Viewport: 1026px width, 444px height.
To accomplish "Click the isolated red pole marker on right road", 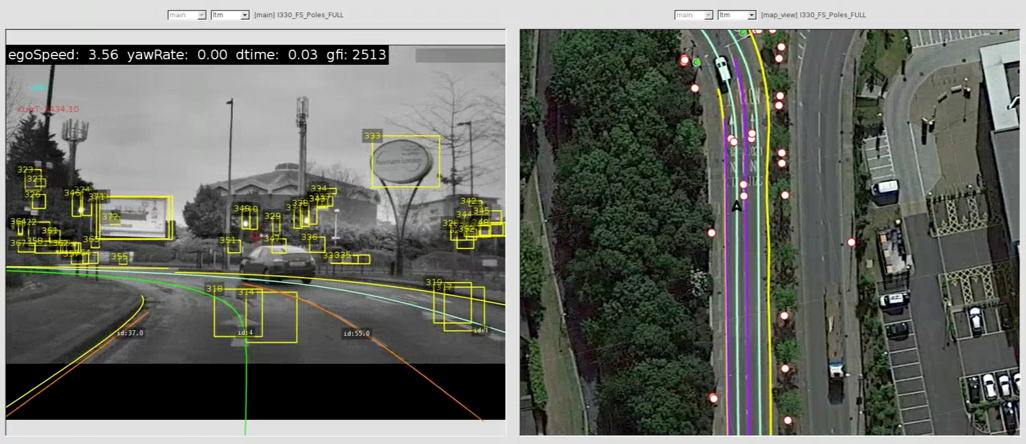I will [852, 242].
